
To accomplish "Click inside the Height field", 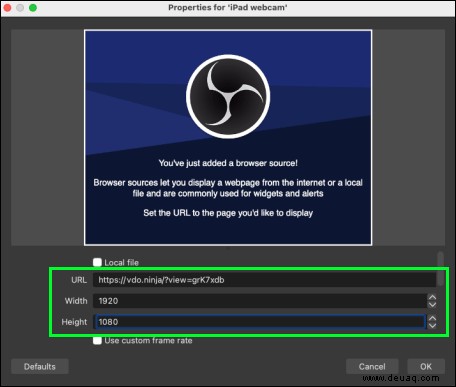I will point(260,322).
